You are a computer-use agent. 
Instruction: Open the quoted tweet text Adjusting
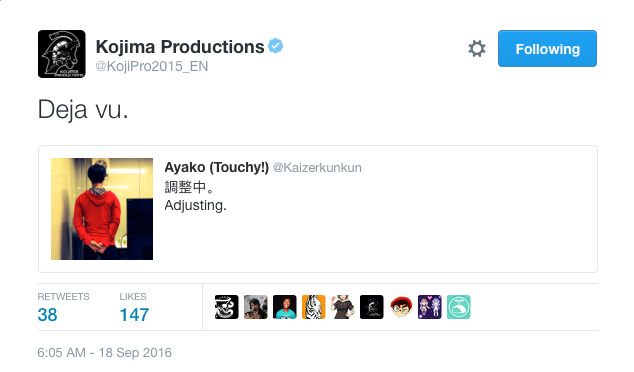[x=195, y=205]
